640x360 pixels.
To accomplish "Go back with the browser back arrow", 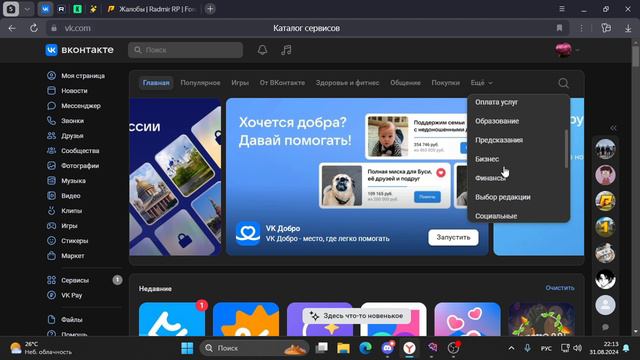I will pyautogui.click(x=12, y=28).
